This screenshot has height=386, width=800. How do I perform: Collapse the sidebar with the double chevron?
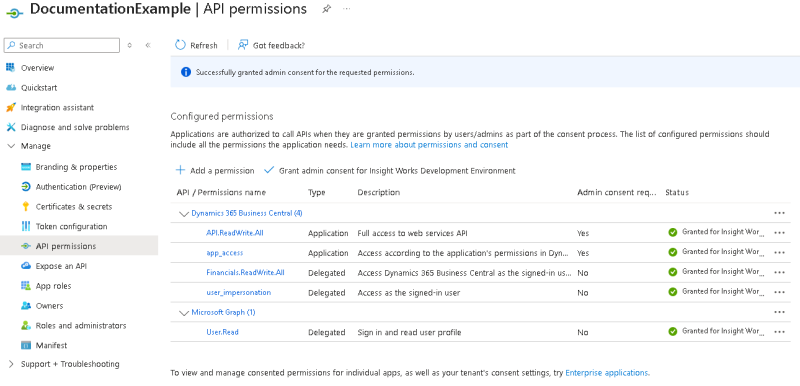[x=148, y=45]
